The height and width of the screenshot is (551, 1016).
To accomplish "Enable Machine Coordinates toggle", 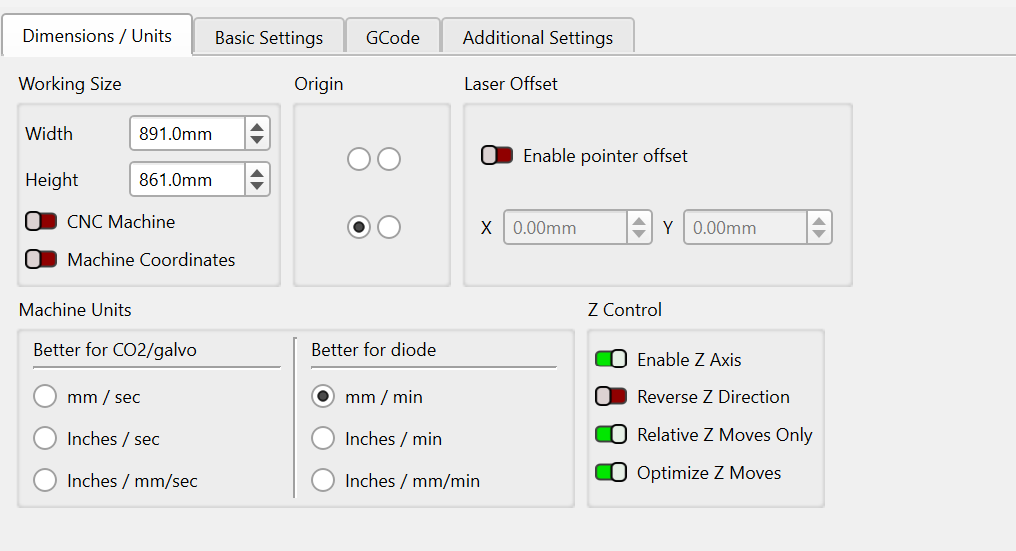I will coord(41,260).
